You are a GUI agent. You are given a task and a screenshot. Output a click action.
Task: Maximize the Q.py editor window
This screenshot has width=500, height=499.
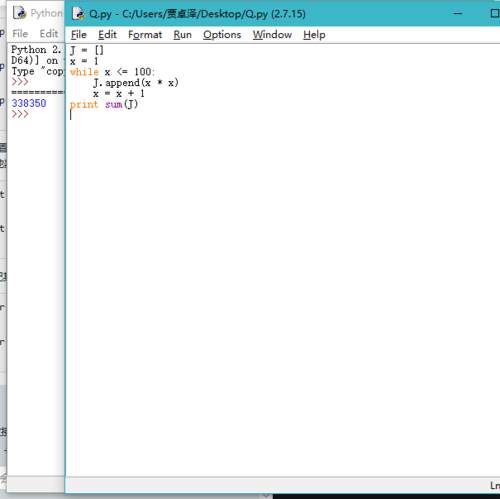[x=495, y=14]
